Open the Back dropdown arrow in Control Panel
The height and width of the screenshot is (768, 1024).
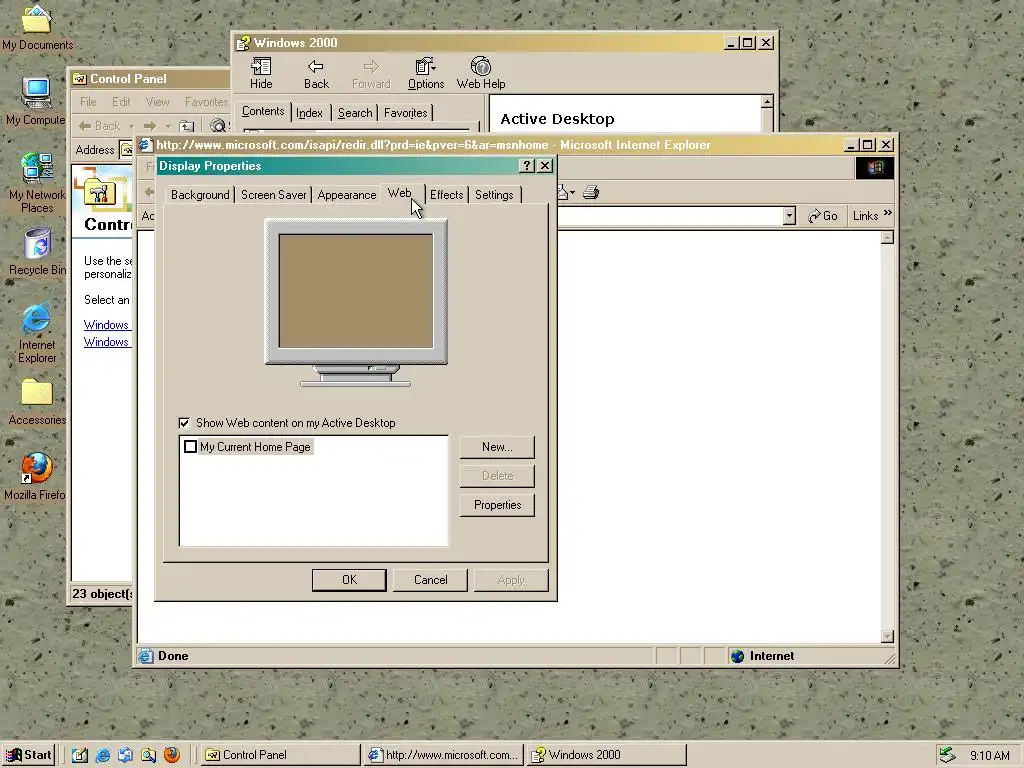tap(131, 126)
